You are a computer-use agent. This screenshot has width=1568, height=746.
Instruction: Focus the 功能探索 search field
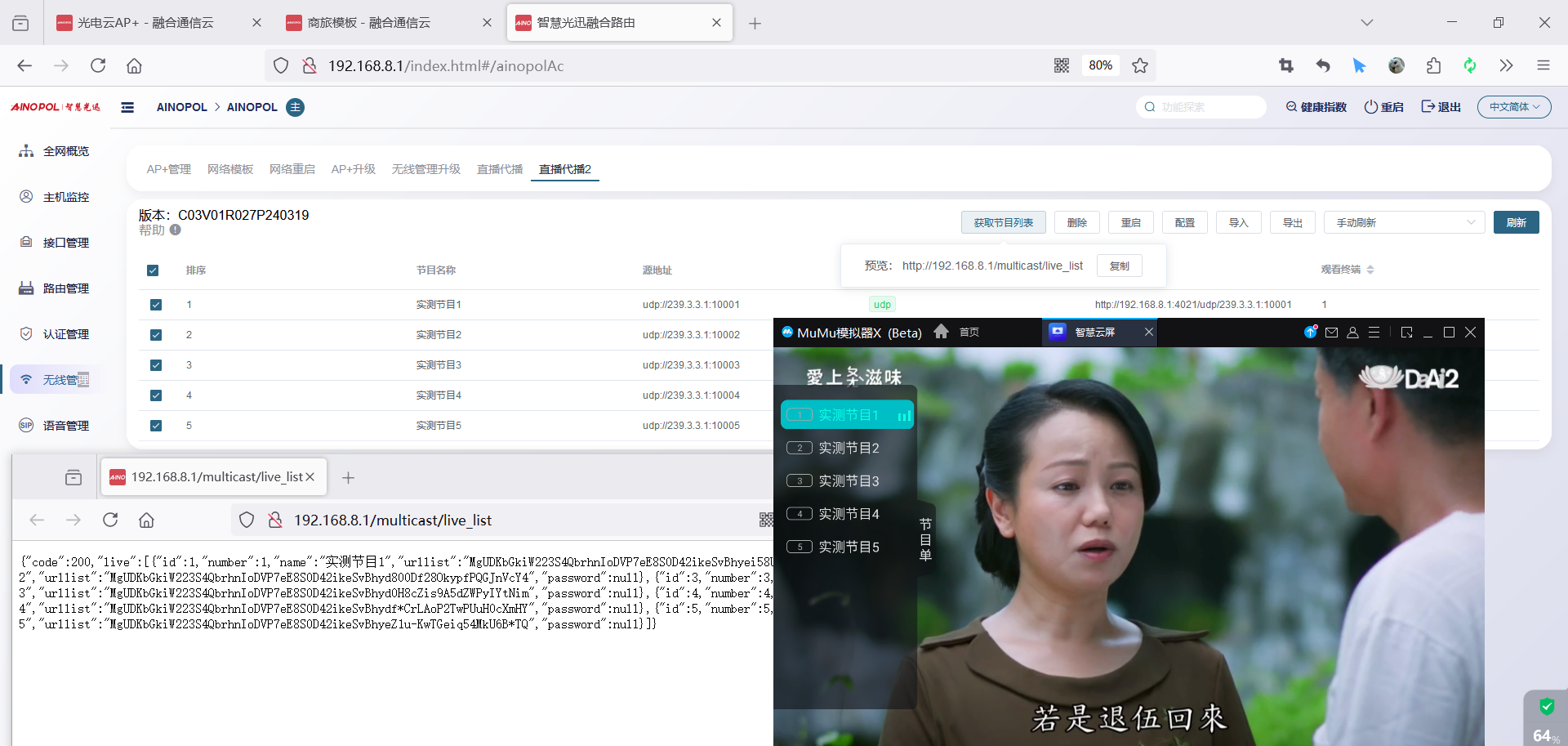click(1201, 107)
